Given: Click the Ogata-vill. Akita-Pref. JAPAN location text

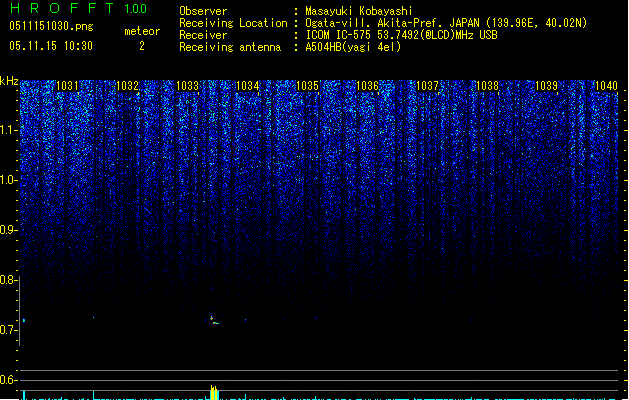Looking at the screenshot, I should tap(446, 23).
